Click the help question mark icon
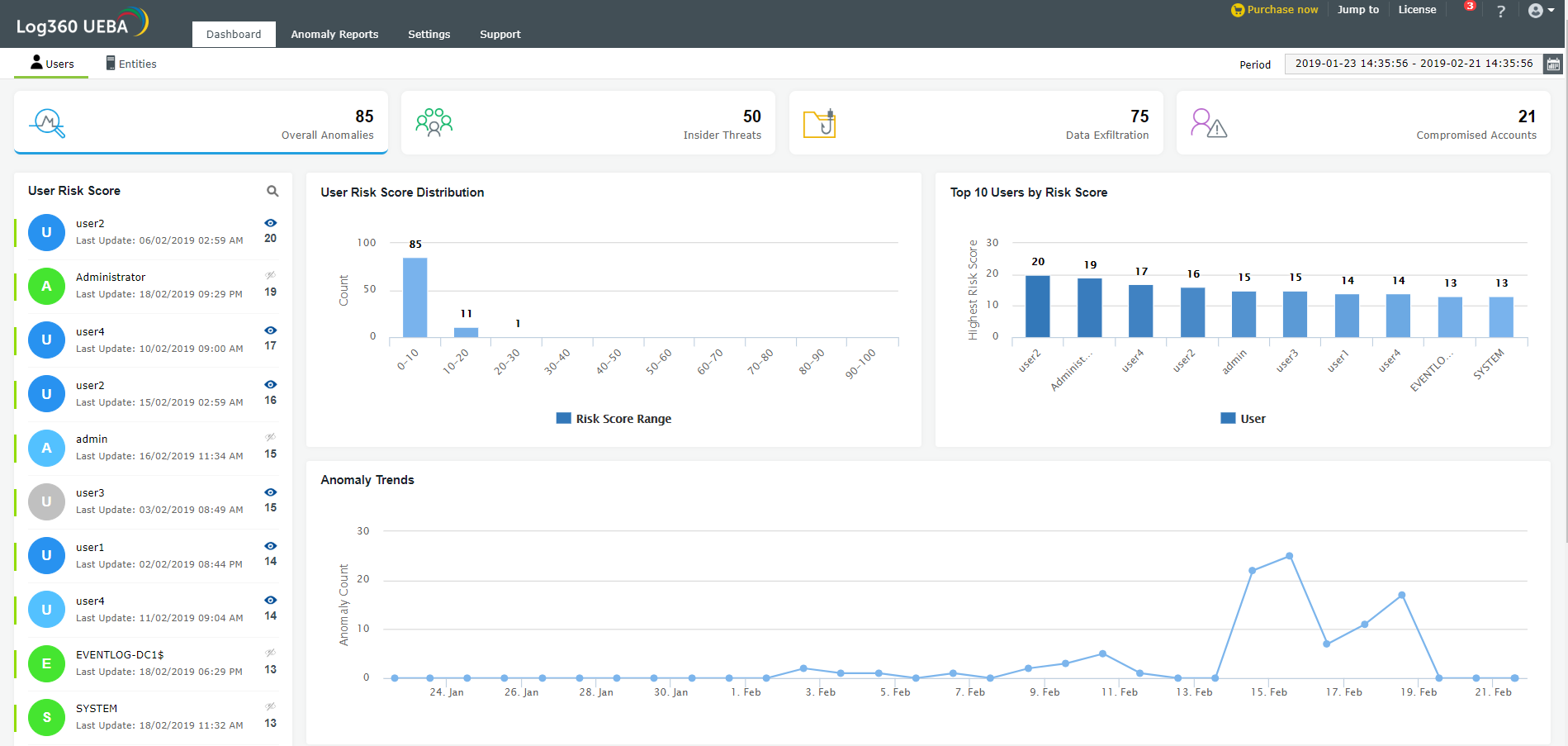Screen dimensions: 1568x746 pyautogui.click(x=1501, y=11)
